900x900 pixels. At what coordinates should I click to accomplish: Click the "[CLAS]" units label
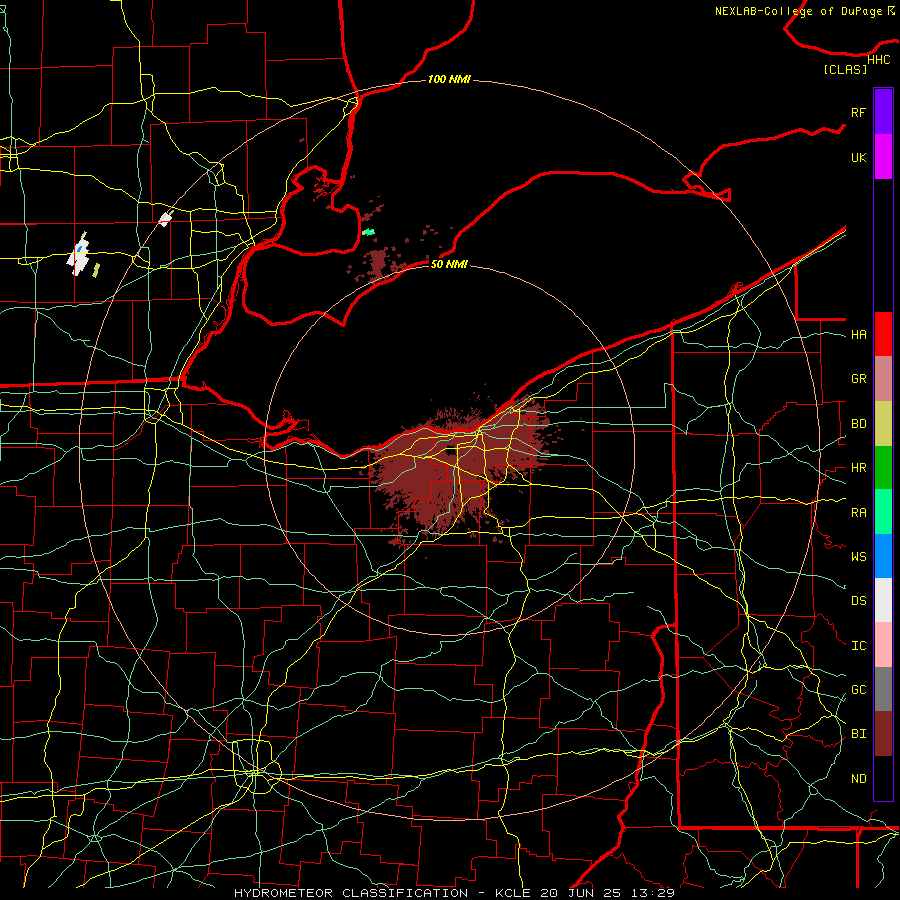pyautogui.click(x=845, y=69)
